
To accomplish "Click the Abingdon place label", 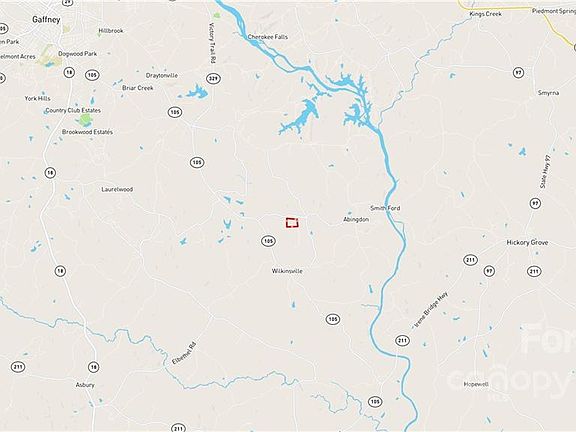I will 356,219.
